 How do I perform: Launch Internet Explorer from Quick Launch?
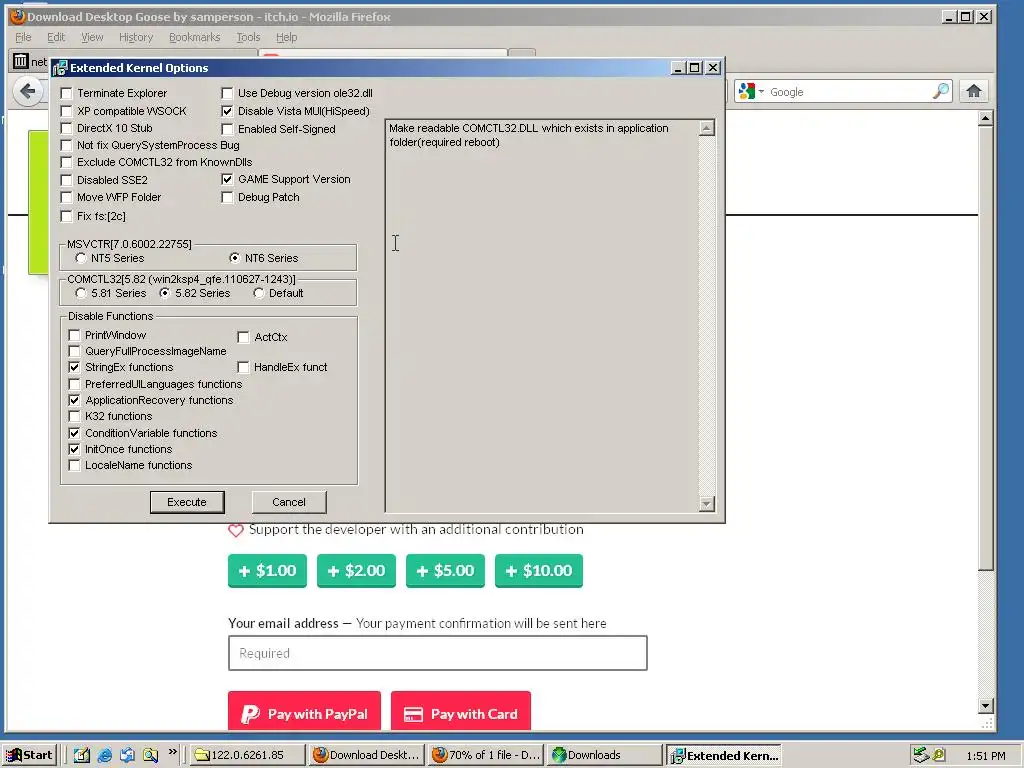tap(104, 755)
